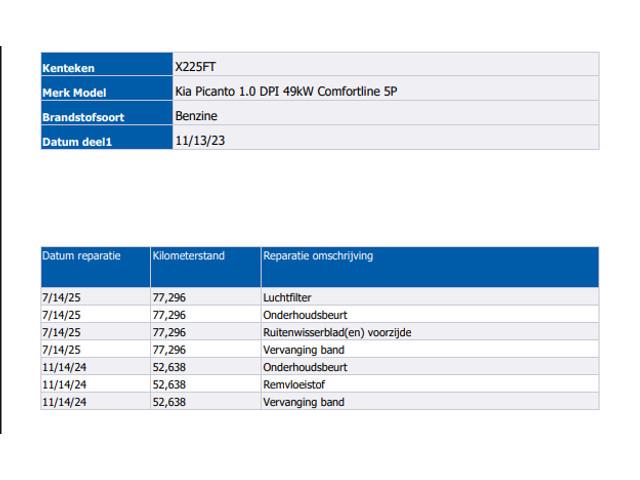The width and height of the screenshot is (640, 480).
Task: Select the Kilometerstand column header
Action: (189, 256)
